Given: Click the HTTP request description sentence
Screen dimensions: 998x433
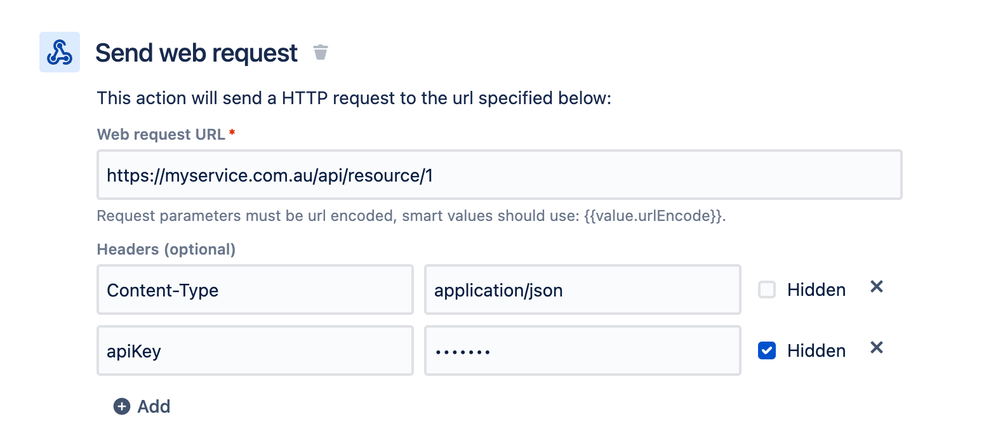Looking at the screenshot, I should point(354,99).
